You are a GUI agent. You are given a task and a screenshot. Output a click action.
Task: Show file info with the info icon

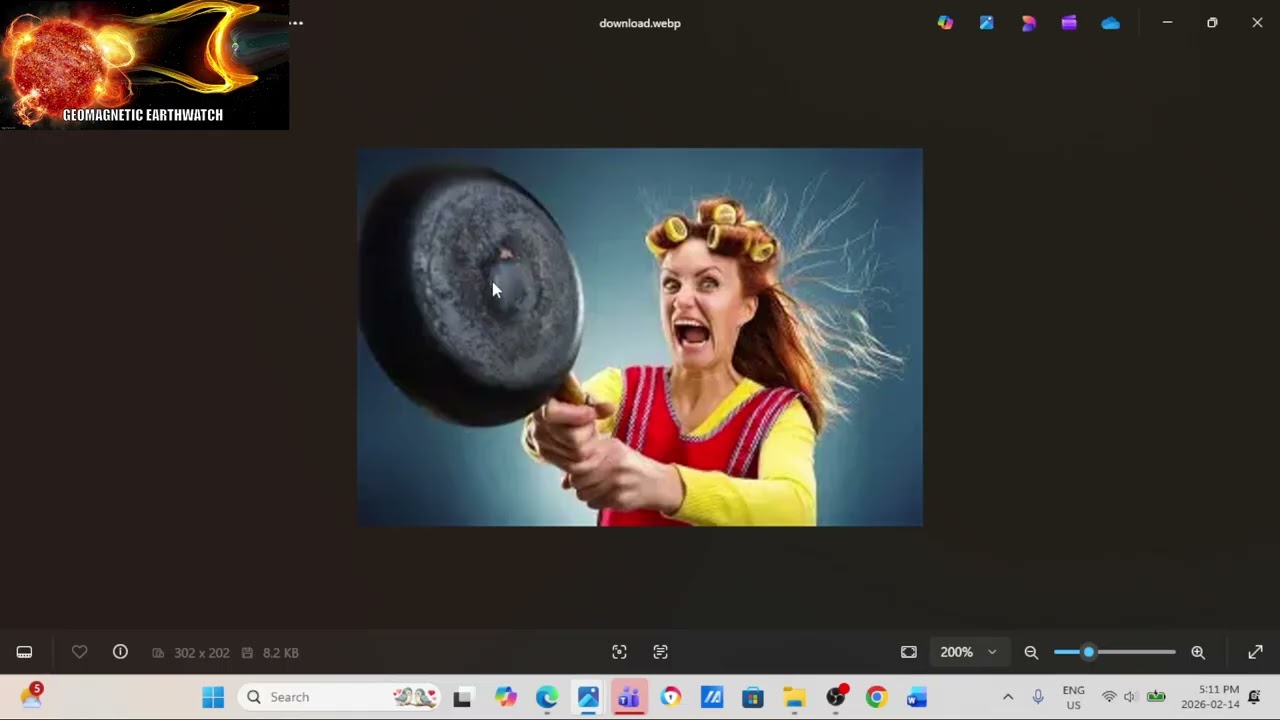(120, 652)
